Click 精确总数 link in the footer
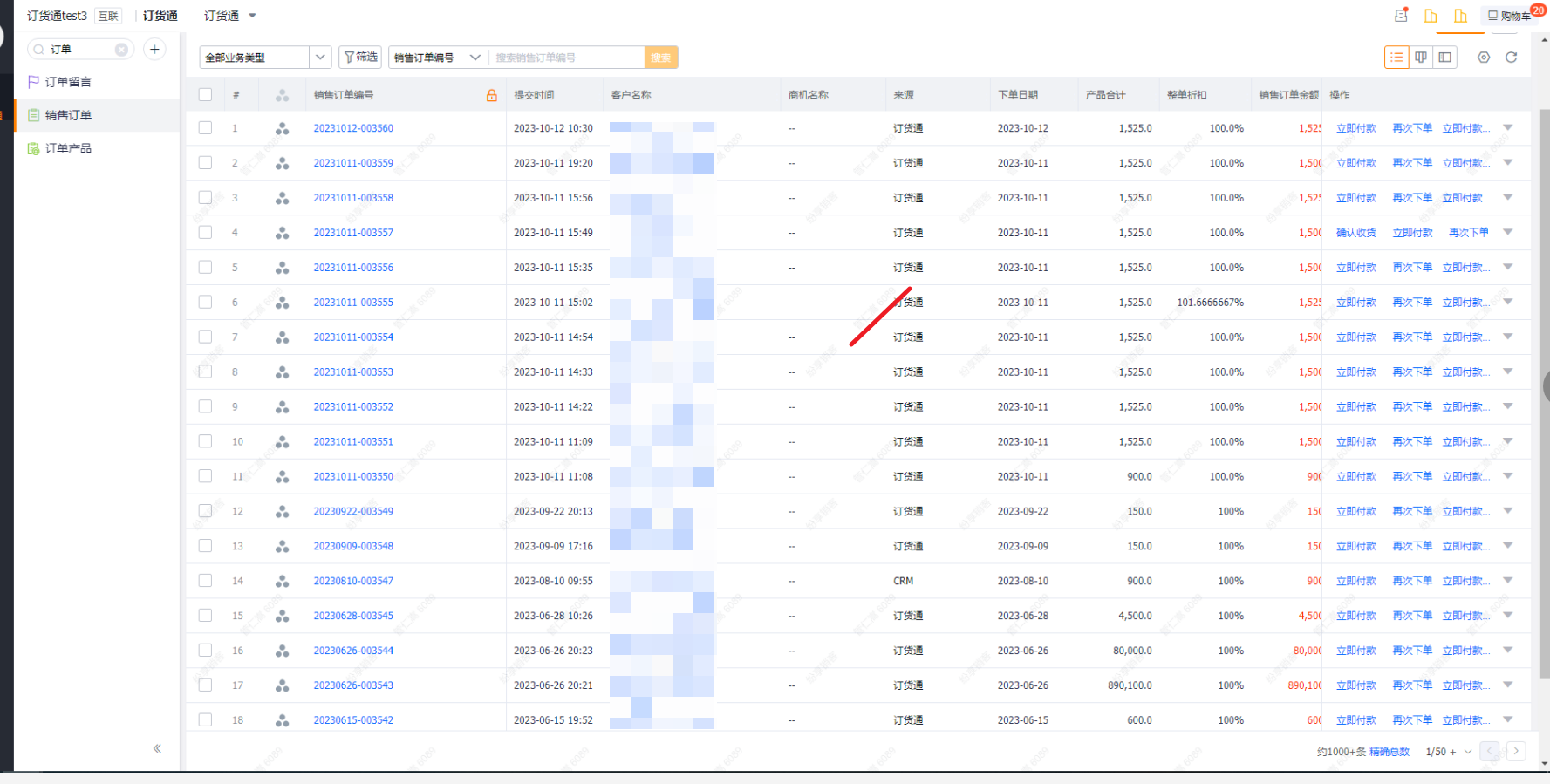Screen dimensions: 1550x784 [1390, 752]
